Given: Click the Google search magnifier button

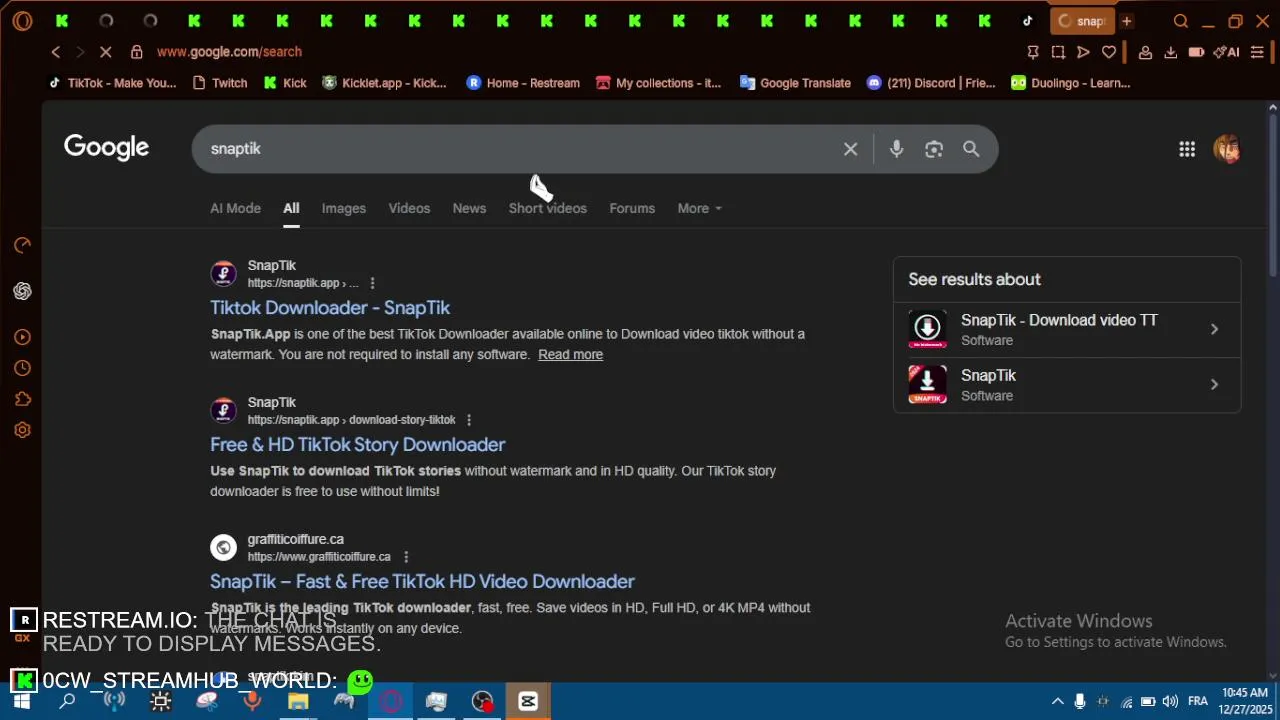Looking at the screenshot, I should point(971,149).
